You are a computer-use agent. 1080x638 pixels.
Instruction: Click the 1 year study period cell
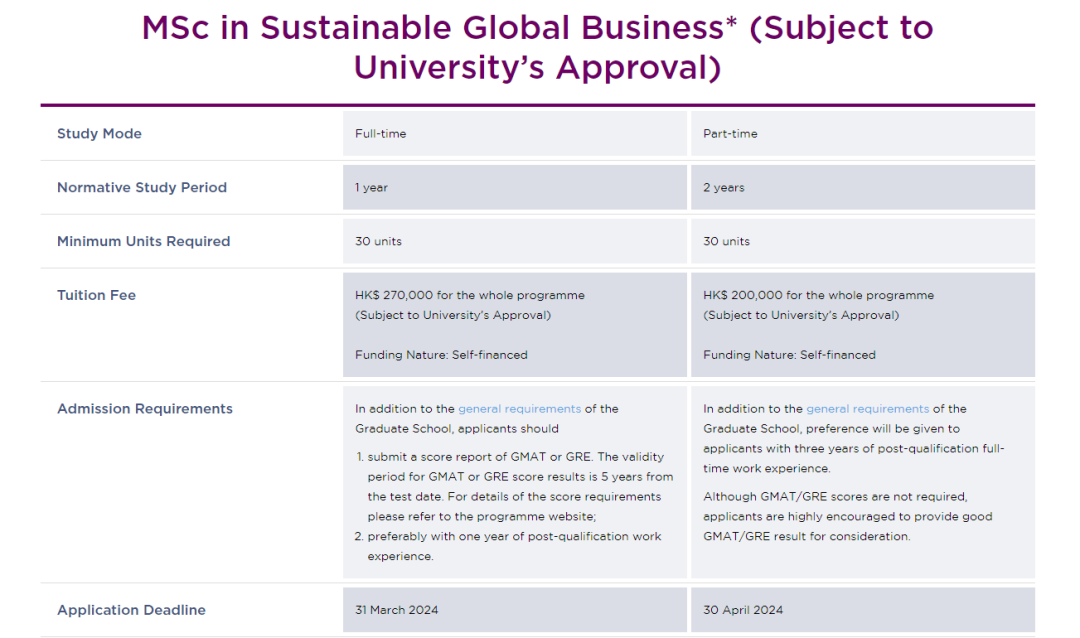click(x=372, y=188)
